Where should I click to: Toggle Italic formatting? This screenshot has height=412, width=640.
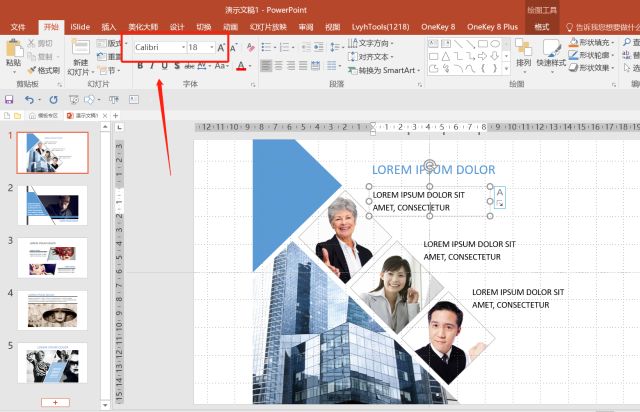click(152, 65)
